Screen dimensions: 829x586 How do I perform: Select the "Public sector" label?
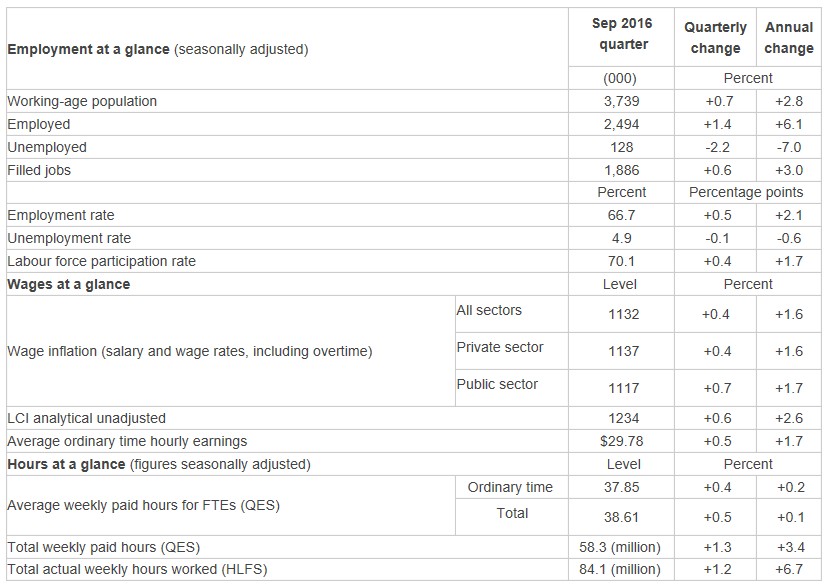(497, 384)
